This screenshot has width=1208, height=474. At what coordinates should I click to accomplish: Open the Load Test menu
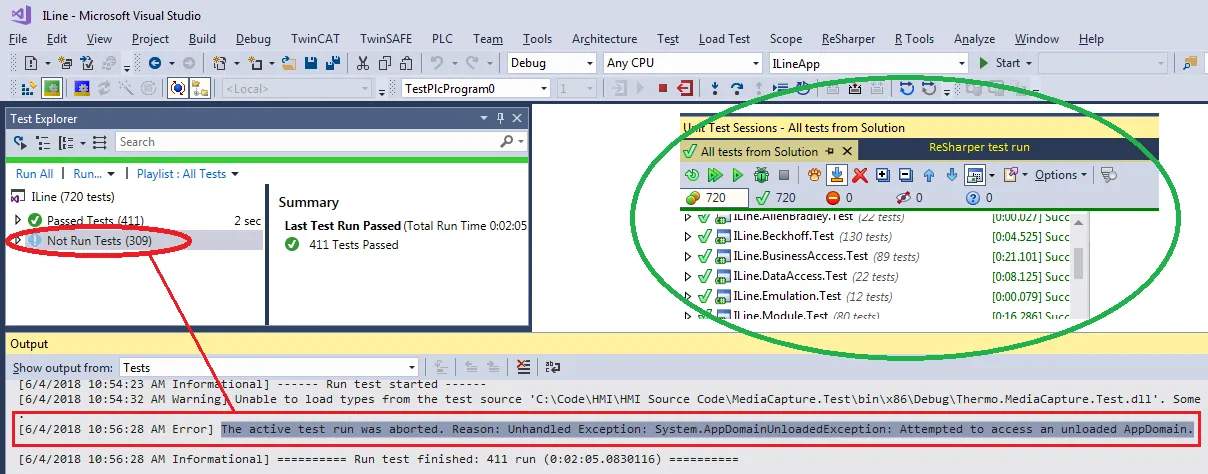(x=724, y=39)
